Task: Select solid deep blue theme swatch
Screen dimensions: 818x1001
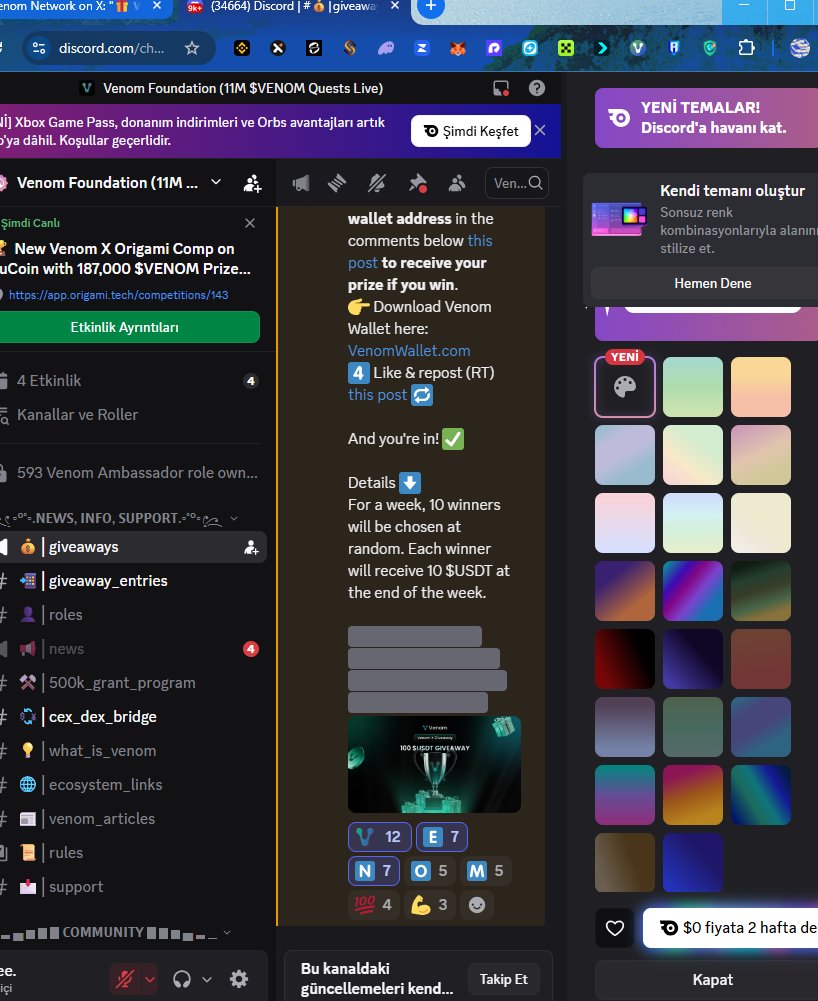Action: (x=693, y=862)
